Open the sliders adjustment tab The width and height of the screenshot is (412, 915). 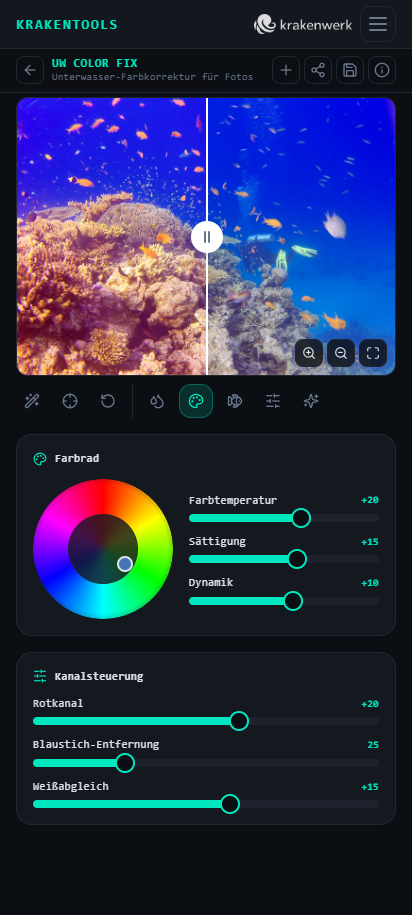(273, 401)
